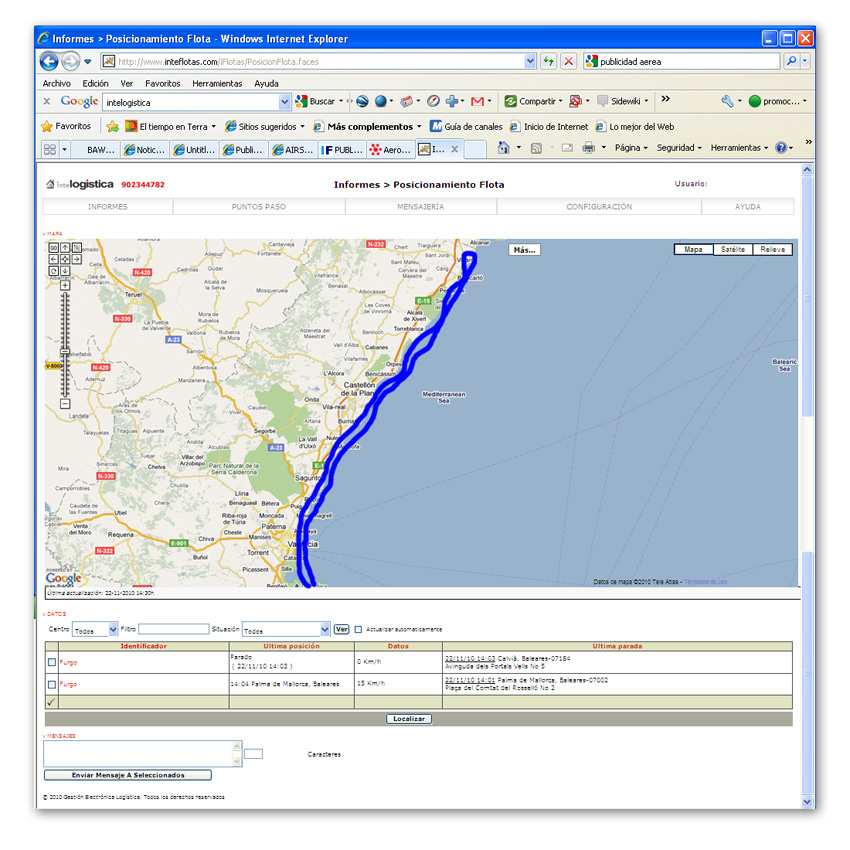
Task: Switch the map to Satélite view
Action: [732, 249]
